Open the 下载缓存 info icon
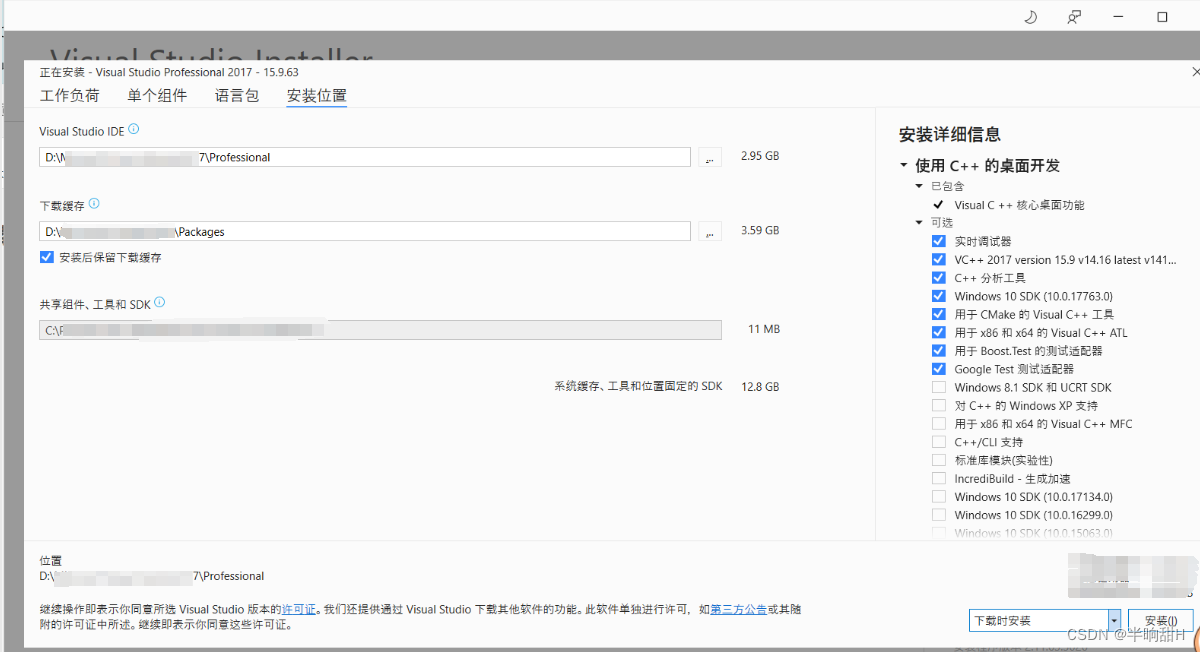 pyautogui.click(x=94, y=203)
